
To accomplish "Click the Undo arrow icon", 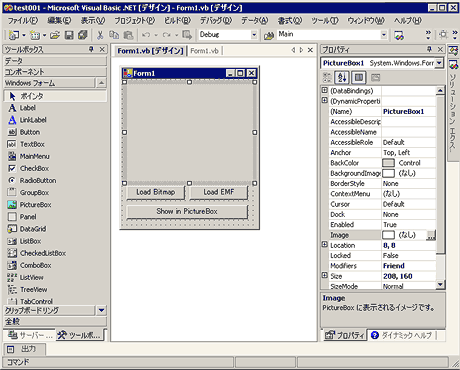I will click(x=146, y=35).
